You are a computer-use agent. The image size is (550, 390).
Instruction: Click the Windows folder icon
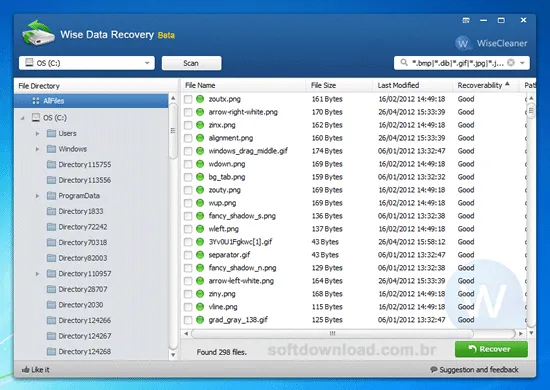click(x=51, y=149)
